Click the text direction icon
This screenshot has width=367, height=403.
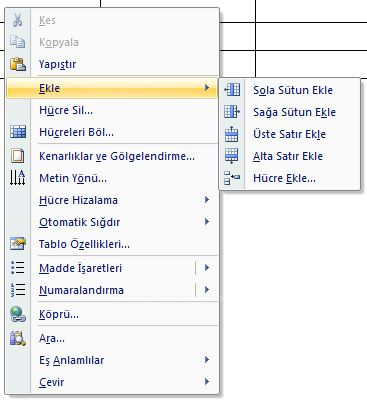pyautogui.click(x=18, y=178)
